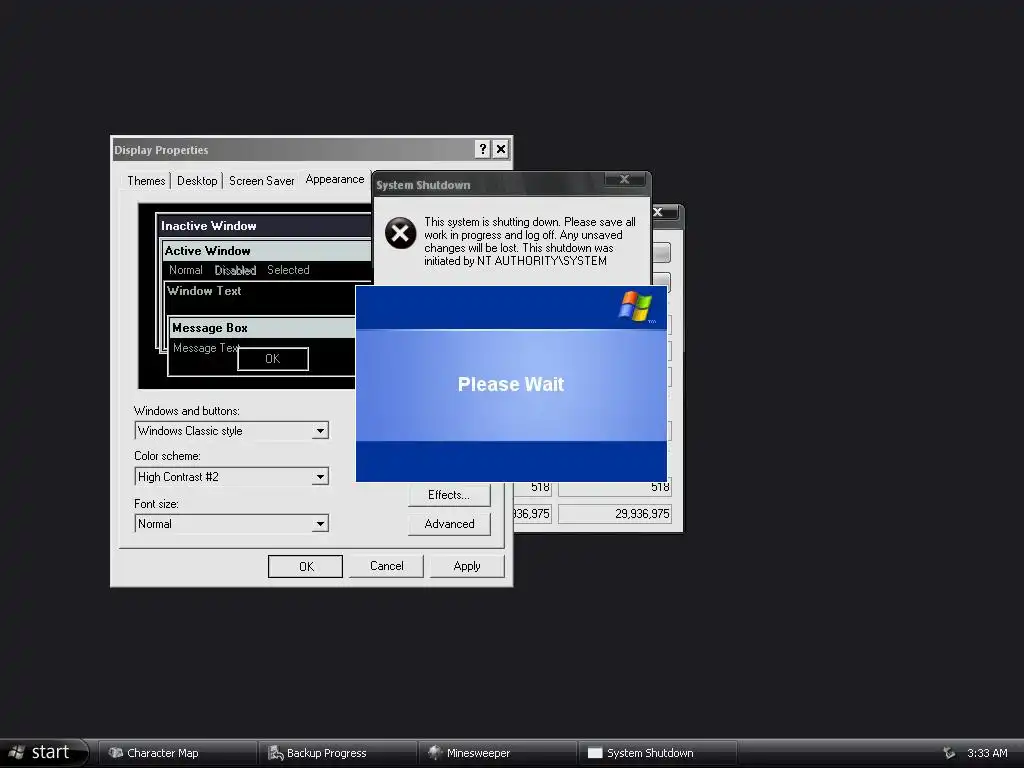This screenshot has width=1024, height=768.
Task: Select the System Shutdown taskbar button
Action: point(658,753)
